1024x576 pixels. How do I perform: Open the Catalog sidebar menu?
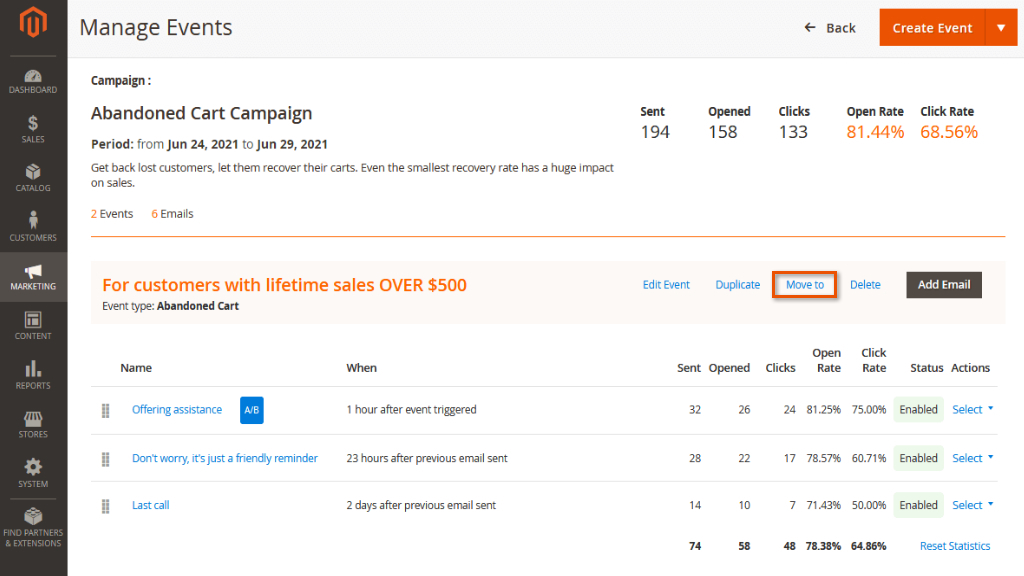33,178
